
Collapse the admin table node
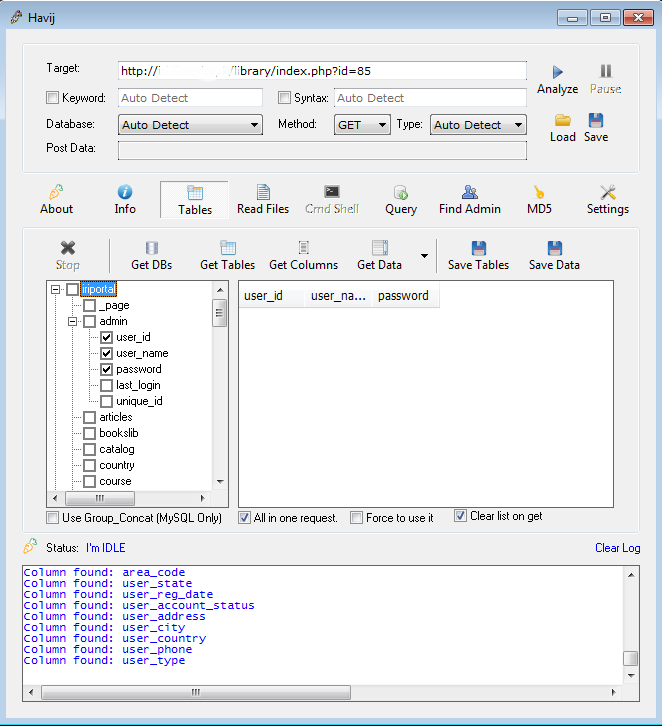[x=72, y=321]
